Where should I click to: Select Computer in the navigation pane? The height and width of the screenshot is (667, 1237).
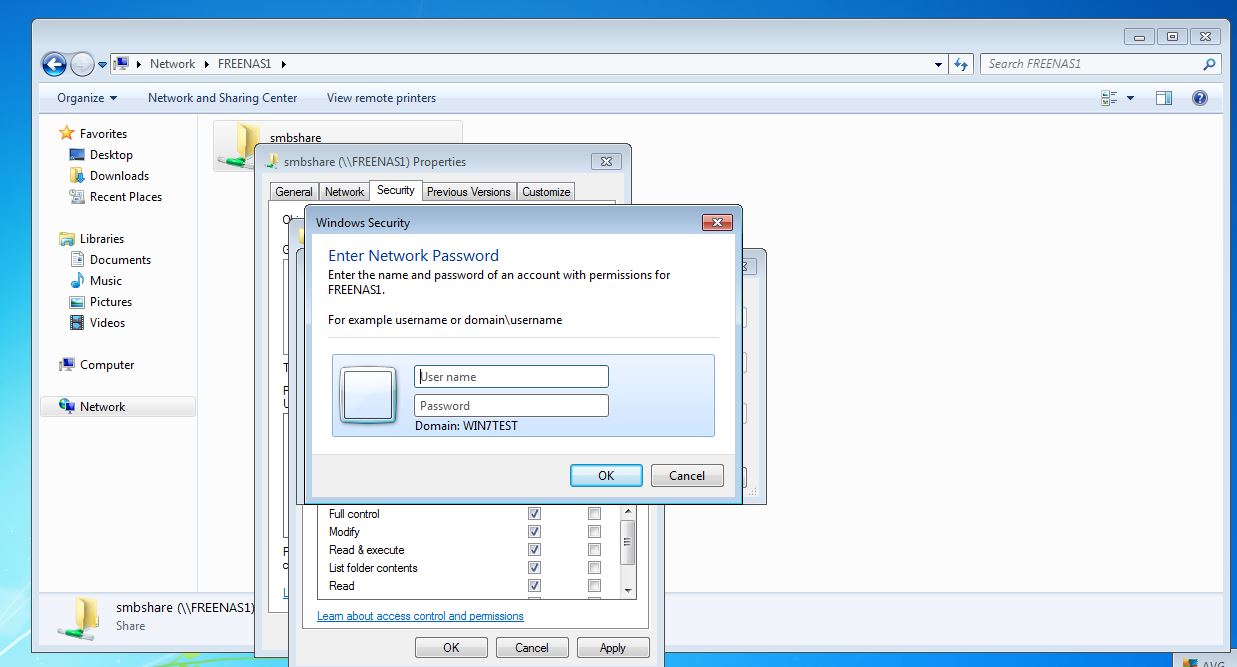(x=107, y=365)
